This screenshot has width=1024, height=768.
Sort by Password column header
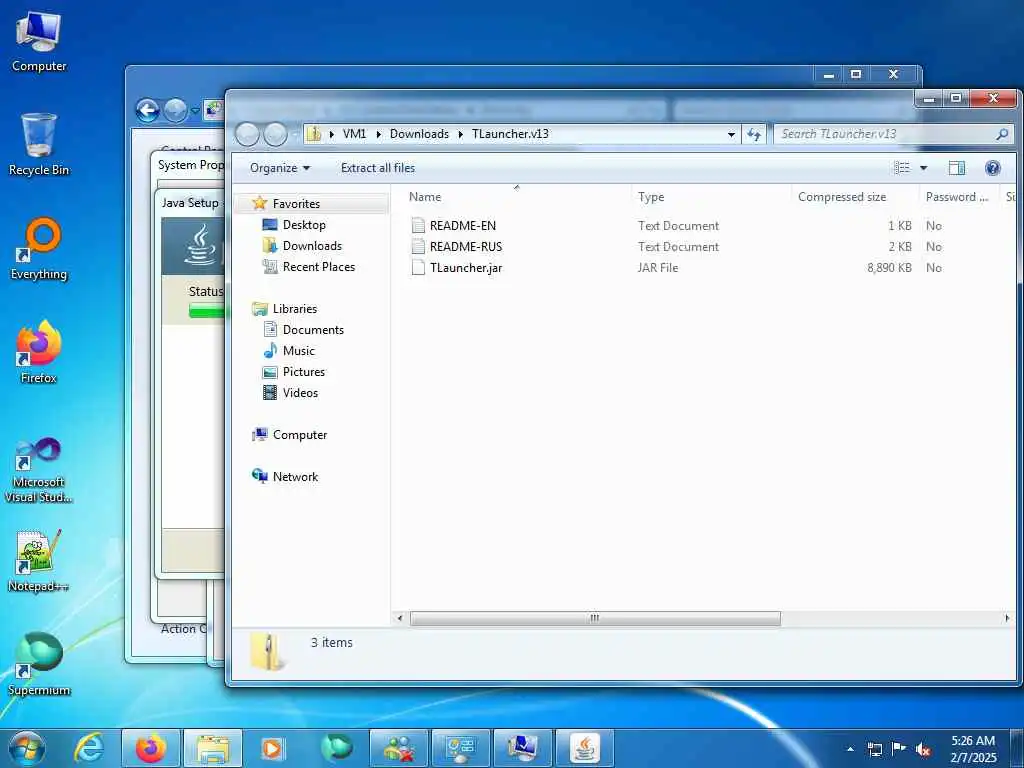click(957, 197)
